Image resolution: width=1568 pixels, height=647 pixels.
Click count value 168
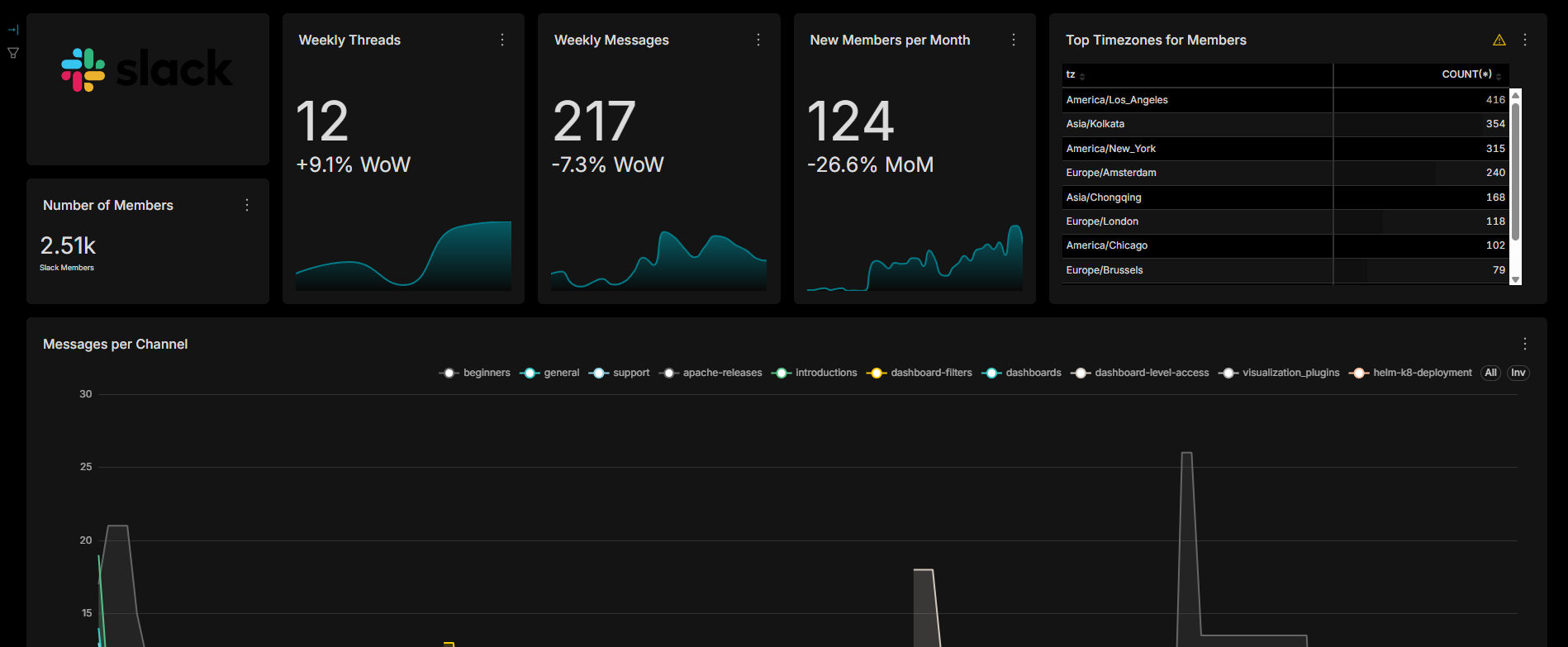tap(1495, 197)
